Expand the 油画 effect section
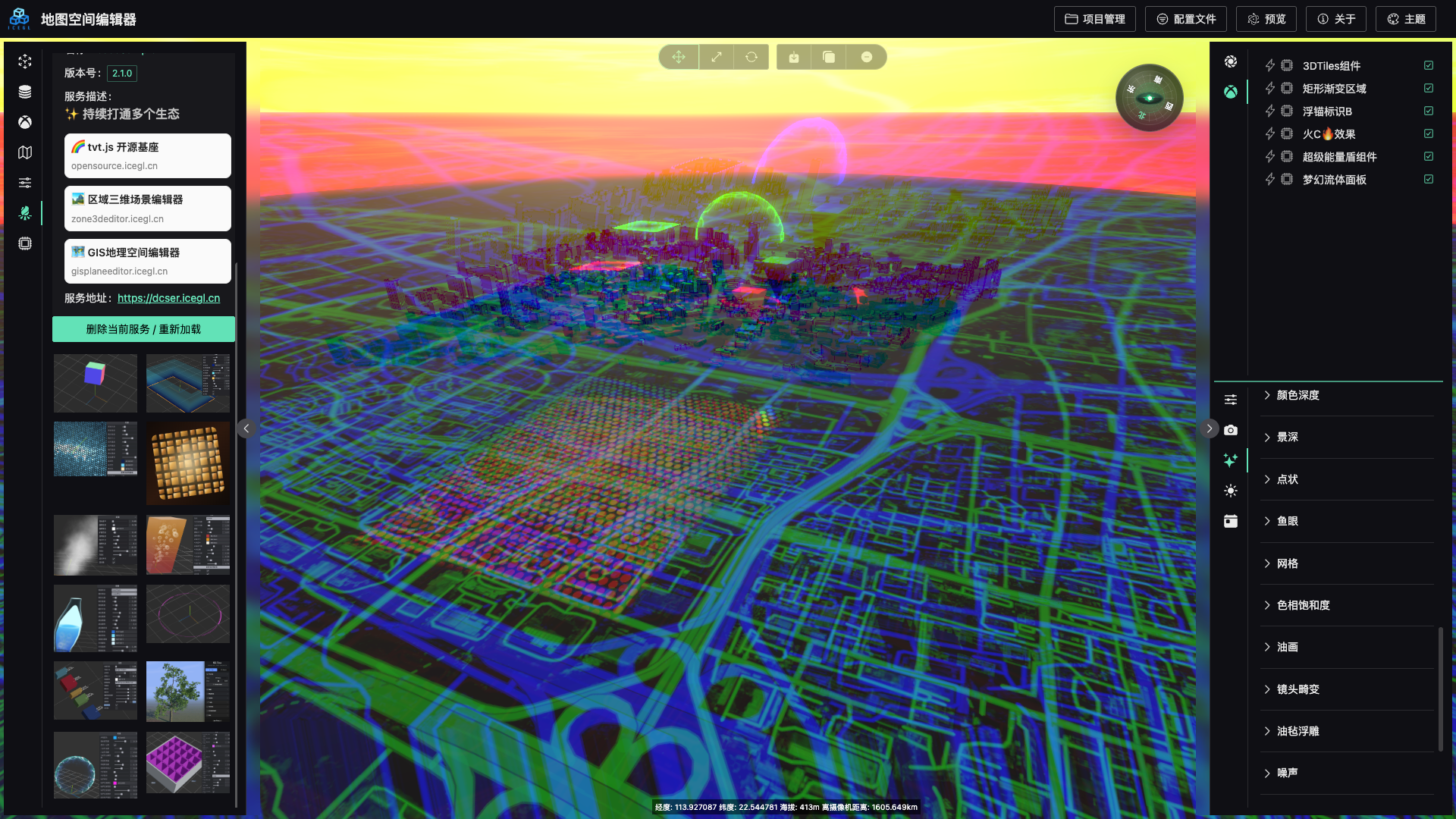 tap(1287, 647)
